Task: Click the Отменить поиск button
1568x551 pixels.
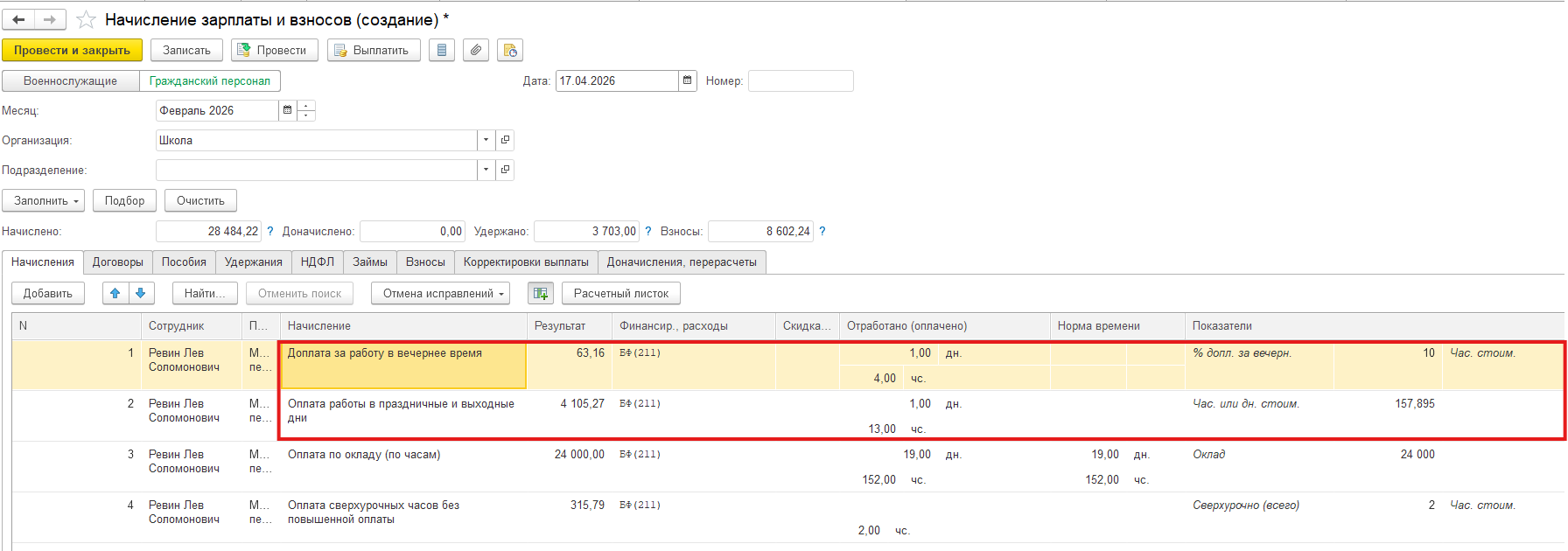Action: pyautogui.click(x=299, y=293)
